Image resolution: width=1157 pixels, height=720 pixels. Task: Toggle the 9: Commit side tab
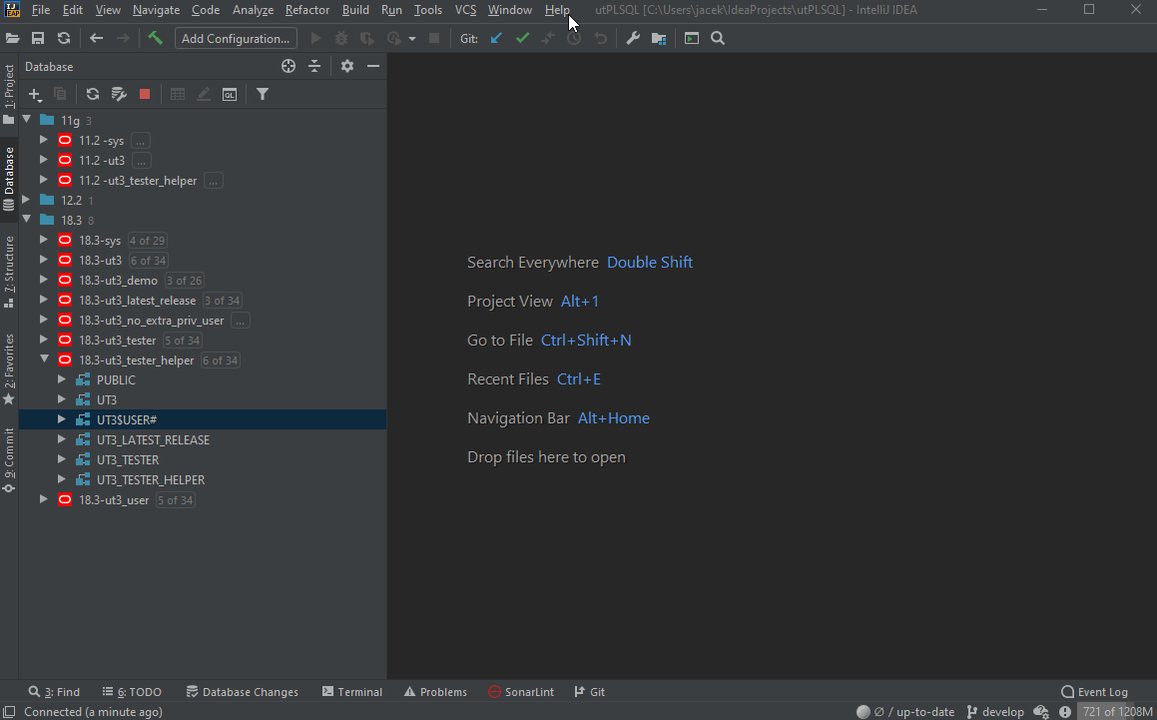coord(9,460)
